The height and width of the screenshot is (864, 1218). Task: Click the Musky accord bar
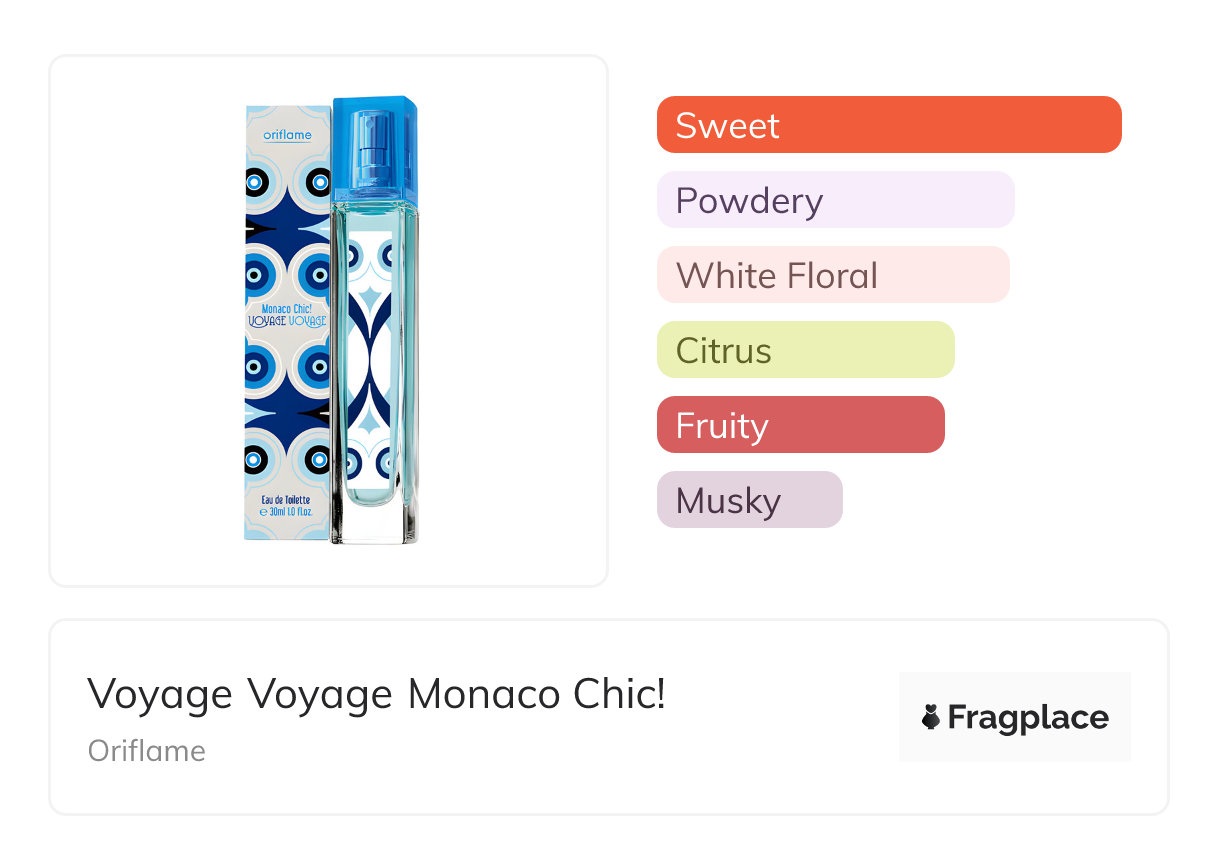pyautogui.click(x=749, y=500)
